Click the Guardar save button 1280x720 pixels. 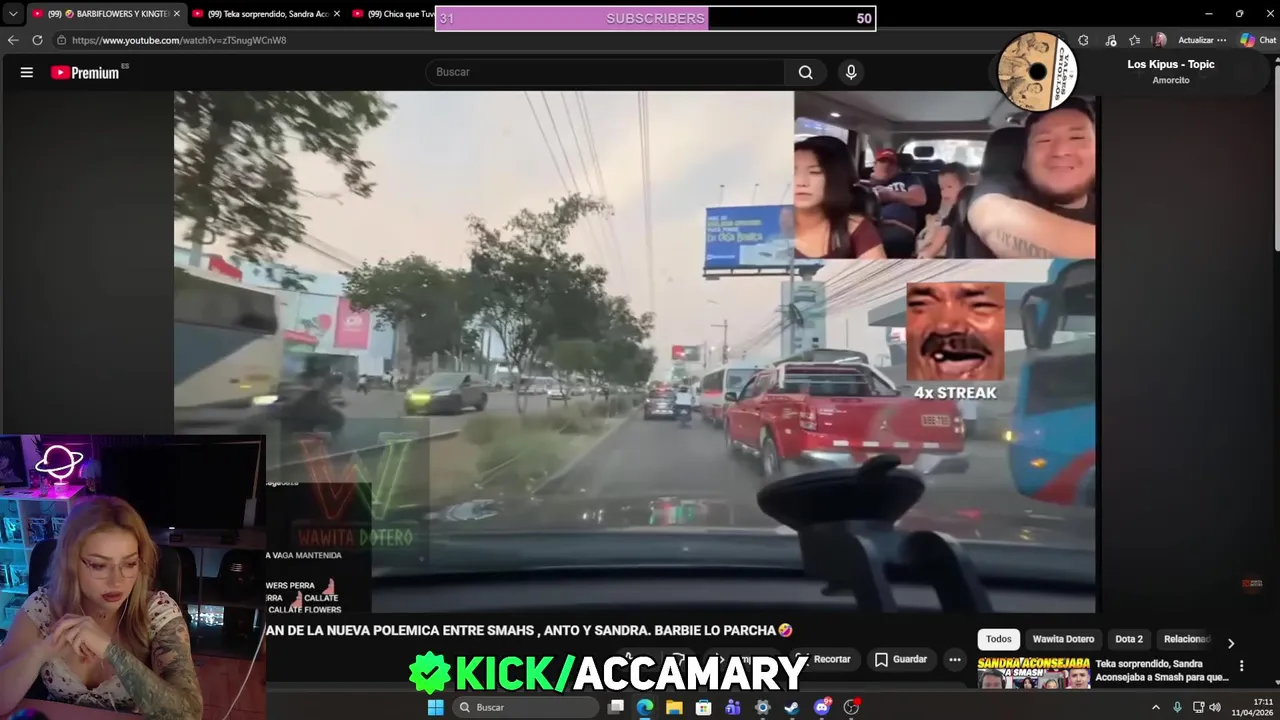click(x=900, y=659)
